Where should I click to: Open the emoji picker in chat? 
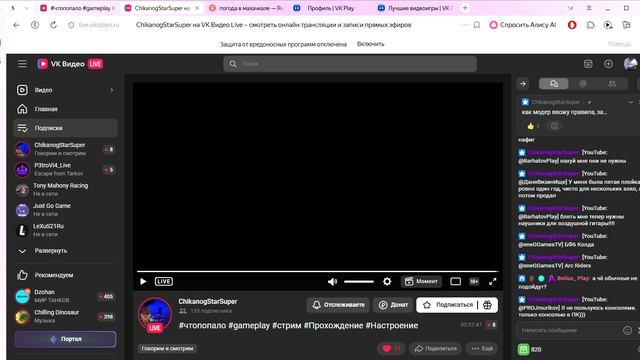click(627, 330)
